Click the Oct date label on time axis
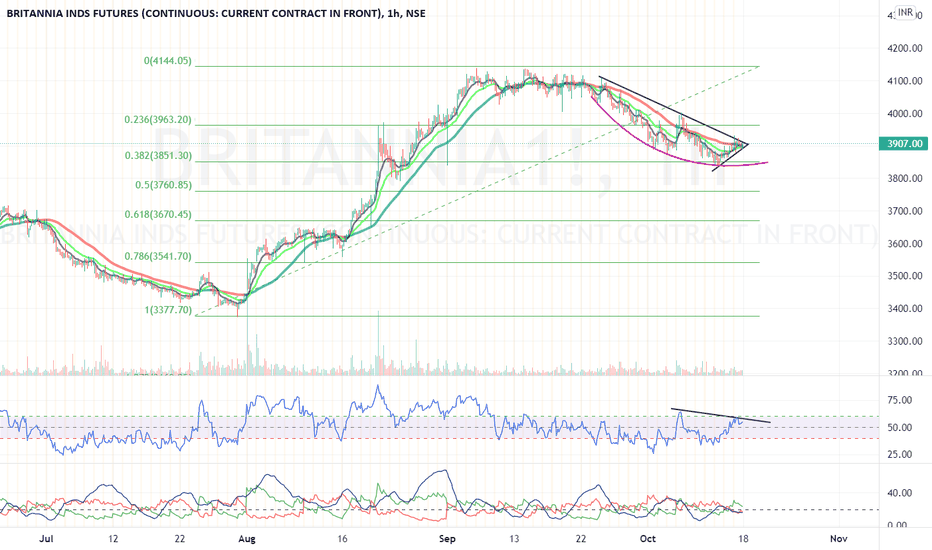Screen dimensions: 932x550 647,539
